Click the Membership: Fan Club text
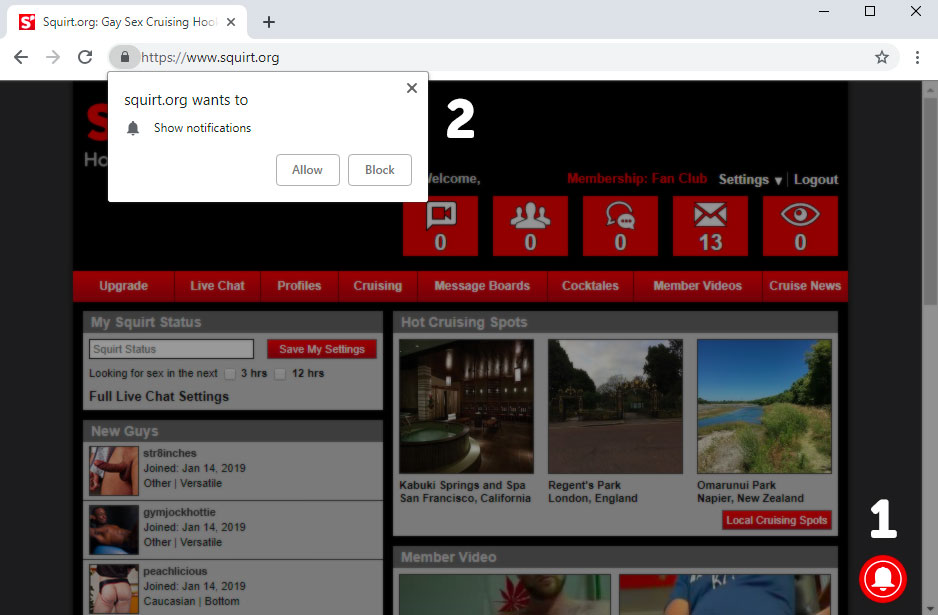This screenshot has height=615, width=938. tap(637, 179)
